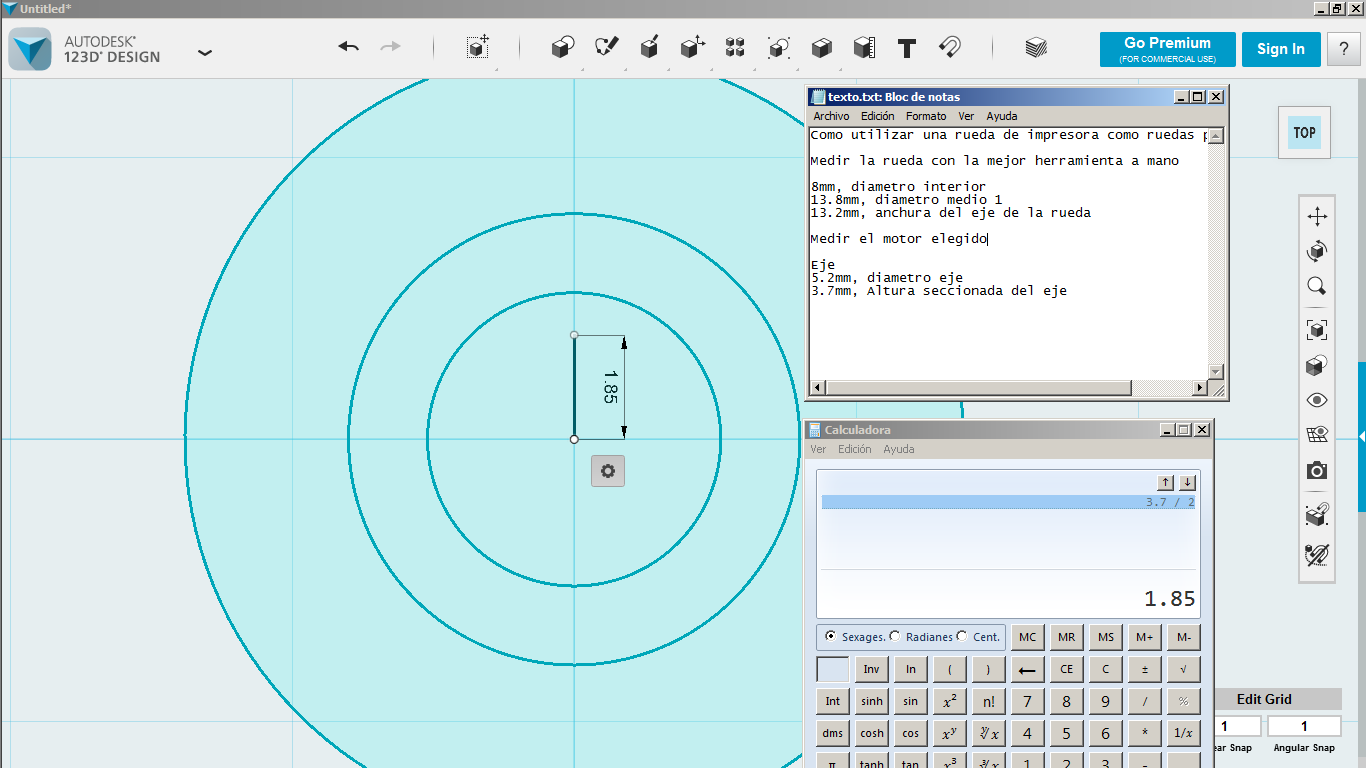Screen dimensions: 1366x768
Task: Click the Autodesk 123D Design logo icon
Action: click(30, 49)
